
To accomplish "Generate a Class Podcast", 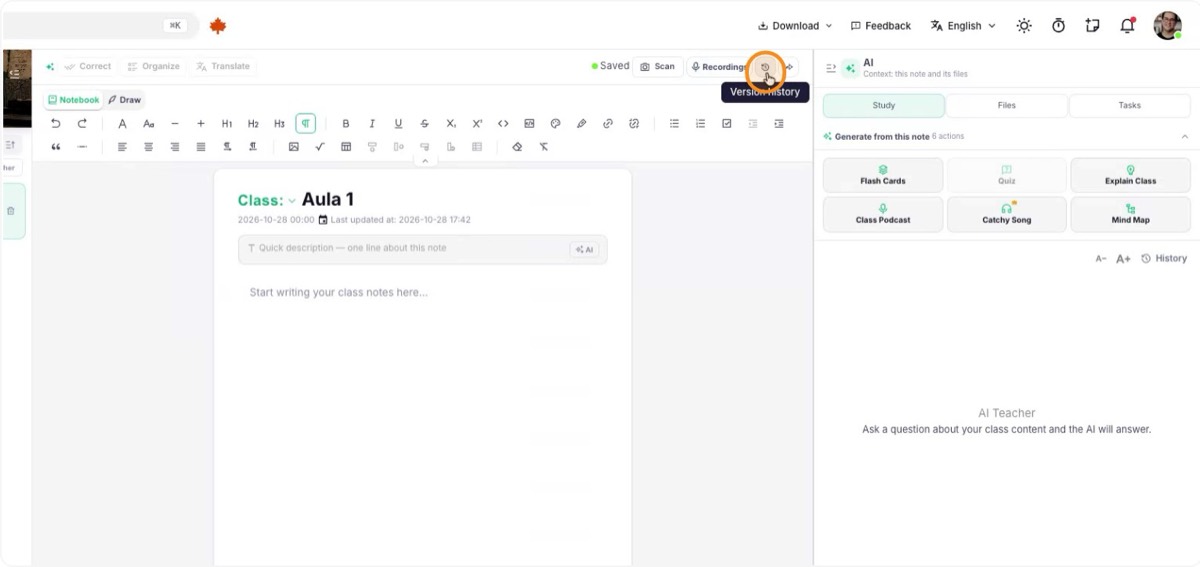I will coord(883,214).
